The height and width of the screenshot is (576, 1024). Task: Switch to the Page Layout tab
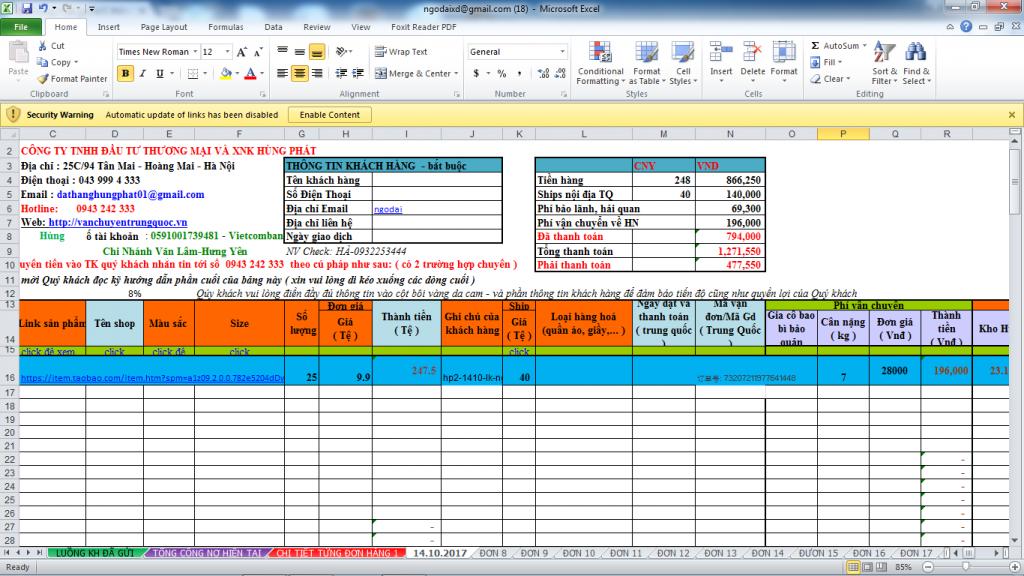tap(164, 27)
